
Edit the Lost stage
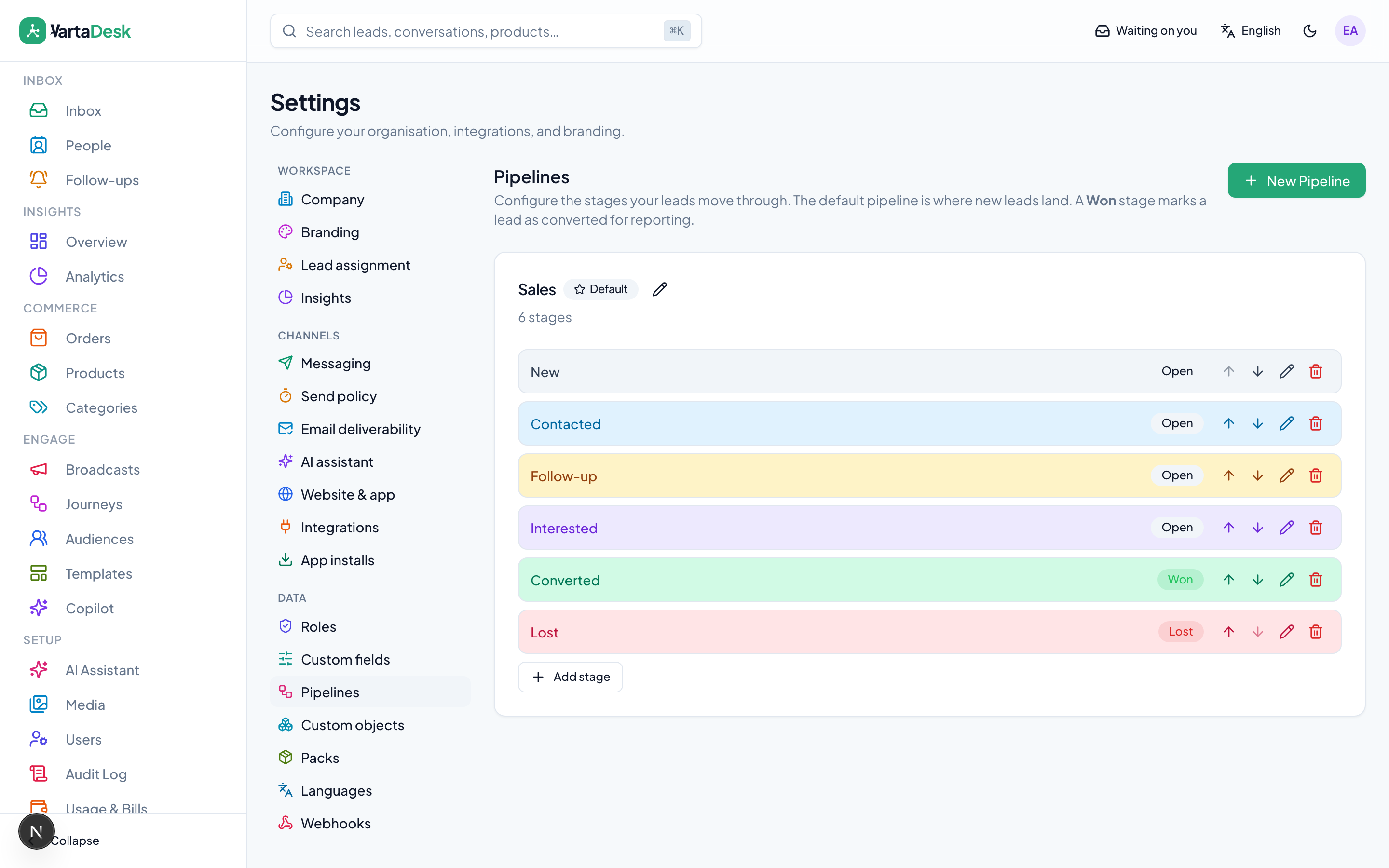tap(1286, 632)
